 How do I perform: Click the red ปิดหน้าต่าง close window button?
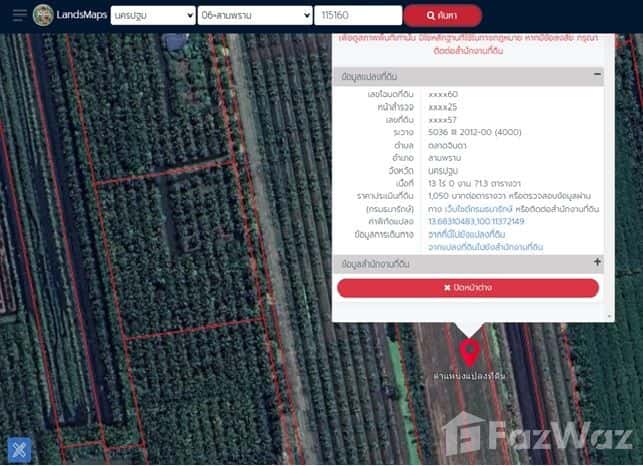pyautogui.click(x=467, y=288)
